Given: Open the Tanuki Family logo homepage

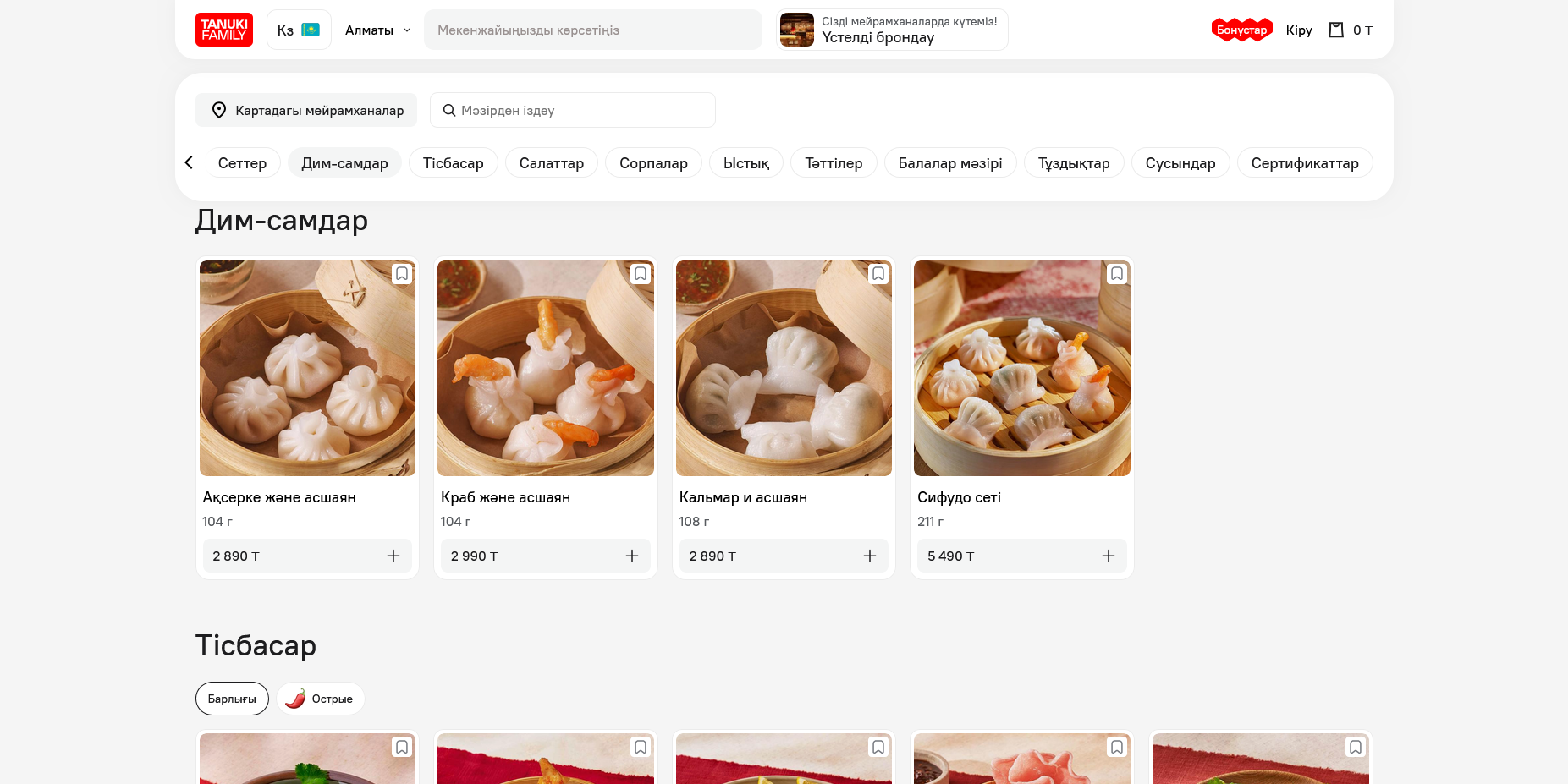Looking at the screenshot, I should point(224,30).
